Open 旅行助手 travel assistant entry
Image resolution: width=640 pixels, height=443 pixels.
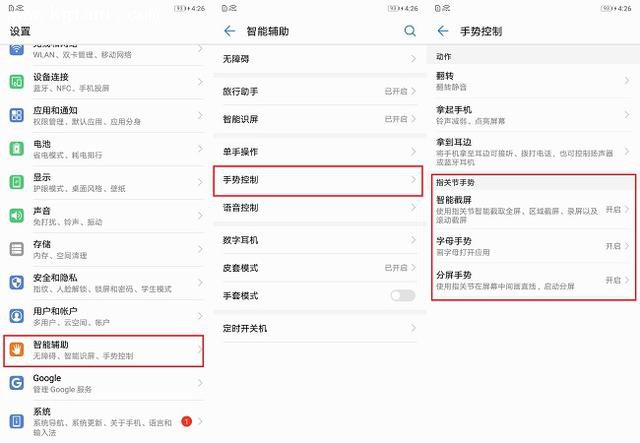point(320,91)
